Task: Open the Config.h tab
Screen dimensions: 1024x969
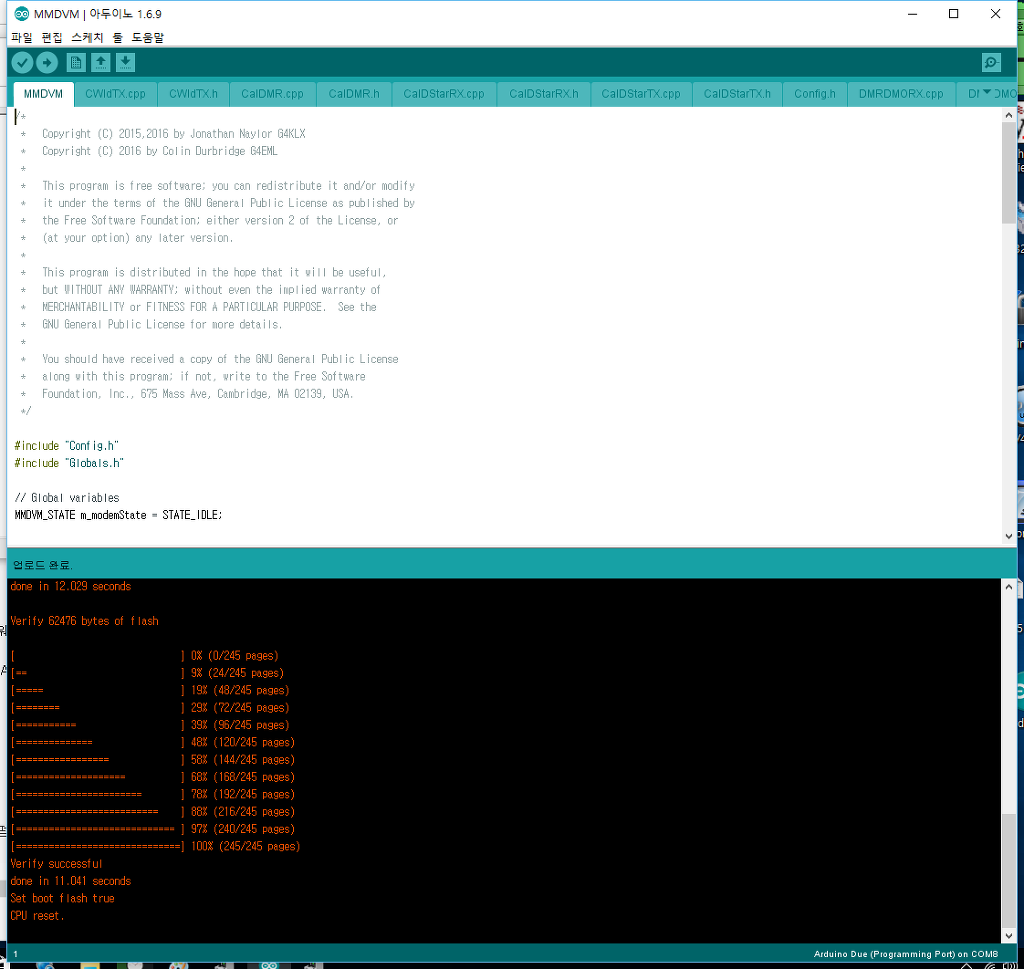Action: click(814, 94)
